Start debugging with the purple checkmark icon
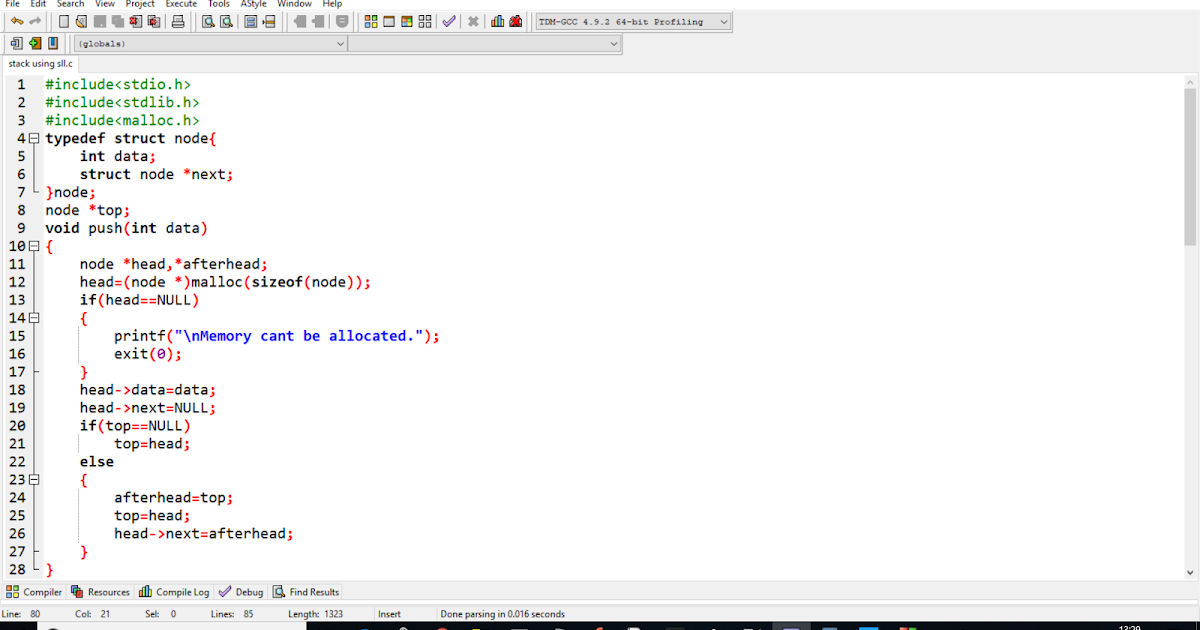Image resolution: width=1200 pixels, height=630 pixels. point(449,21)
